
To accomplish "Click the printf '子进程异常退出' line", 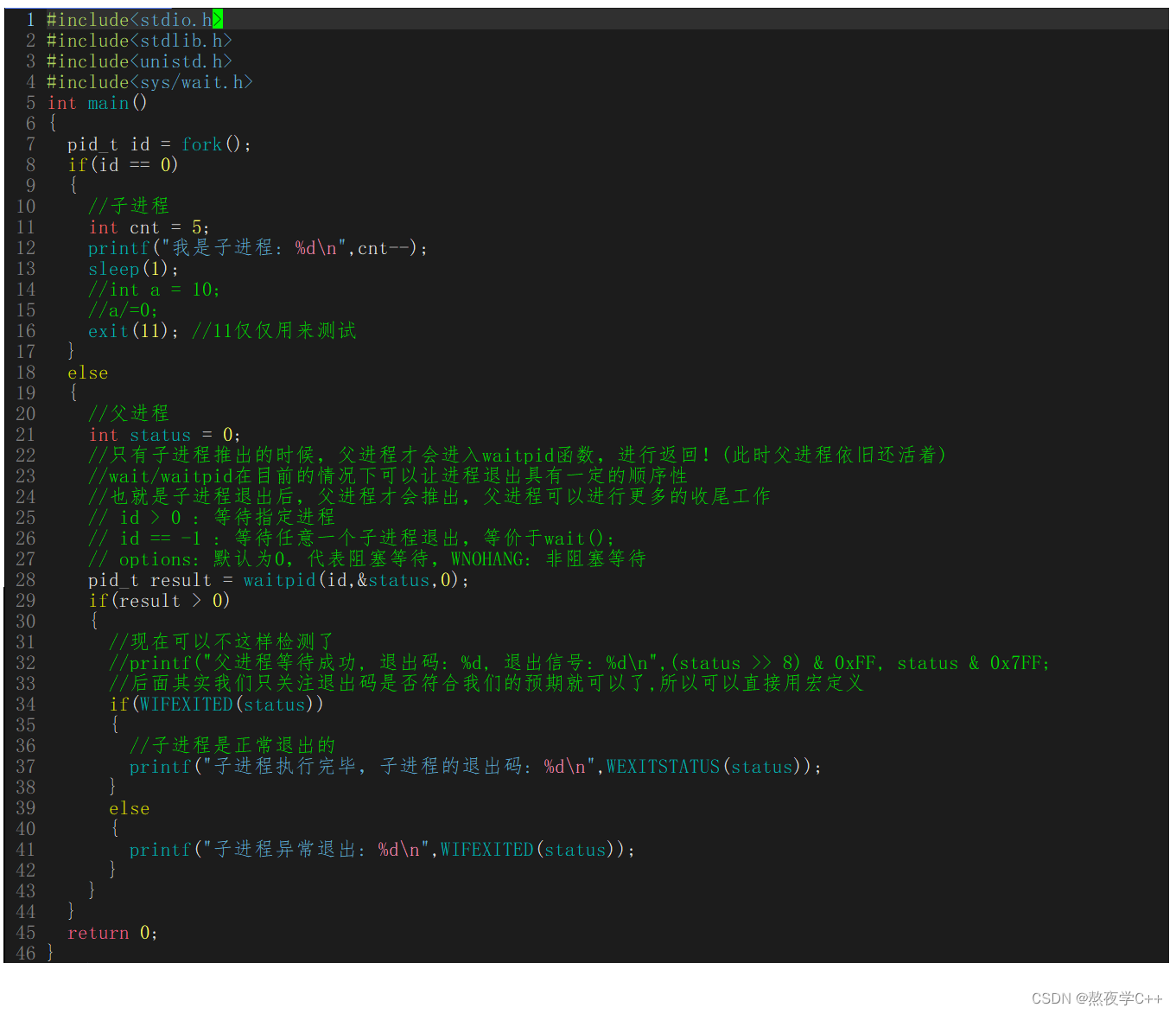I will point(382,849).
